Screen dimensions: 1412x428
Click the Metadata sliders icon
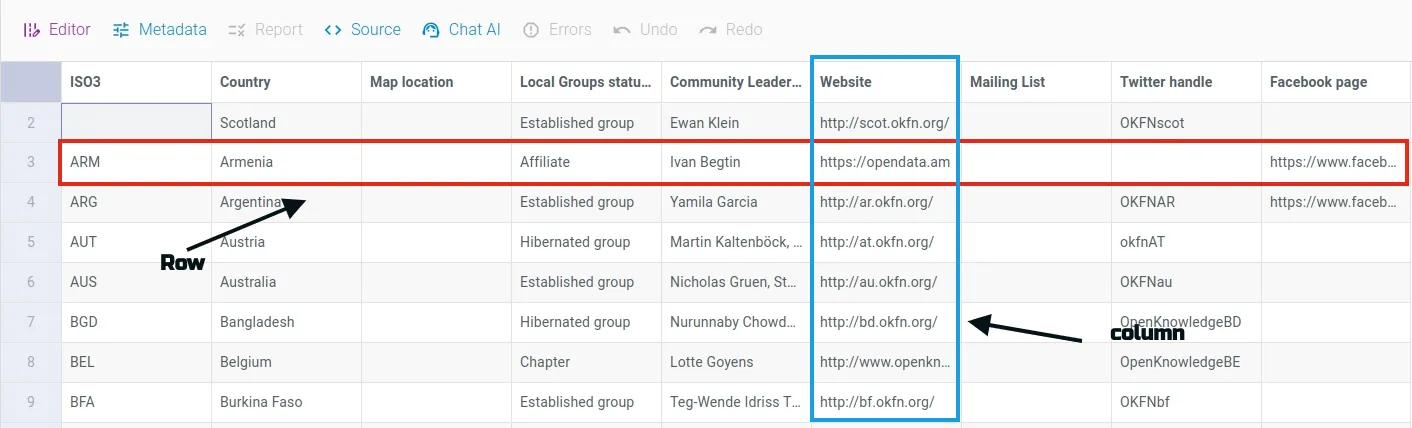[121, 30]
